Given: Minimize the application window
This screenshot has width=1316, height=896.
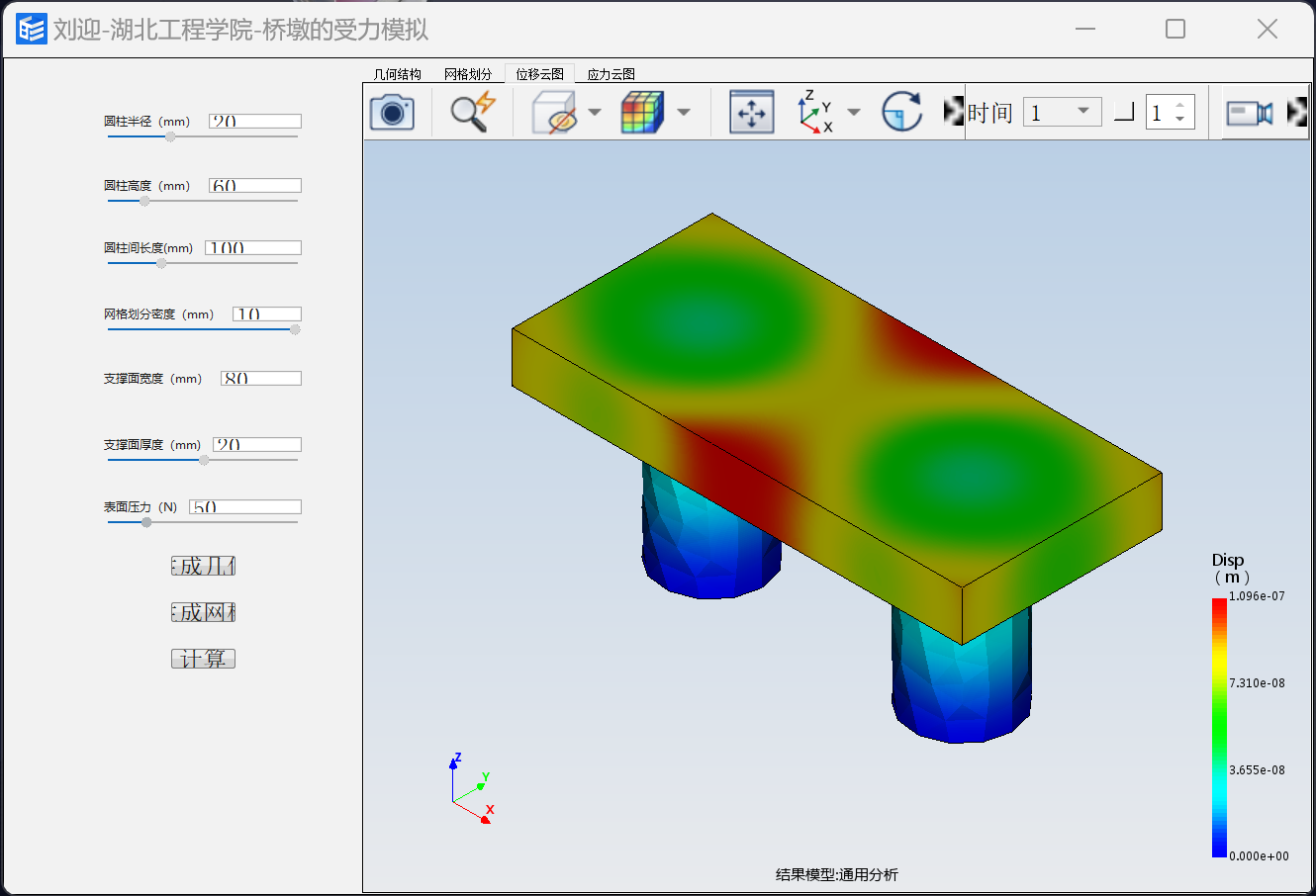Looking at the screenshot, I should click(x=1085, y=30).
